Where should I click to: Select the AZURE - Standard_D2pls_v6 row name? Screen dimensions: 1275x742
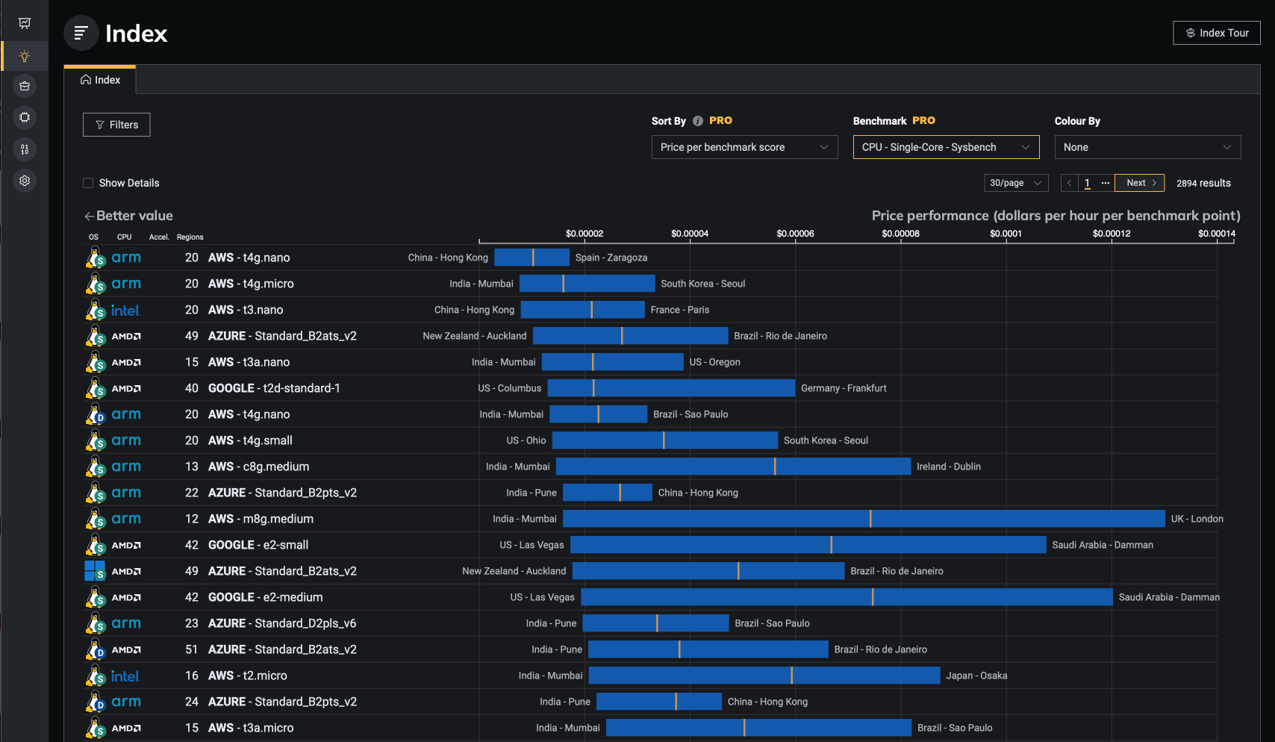coord(282,623)
